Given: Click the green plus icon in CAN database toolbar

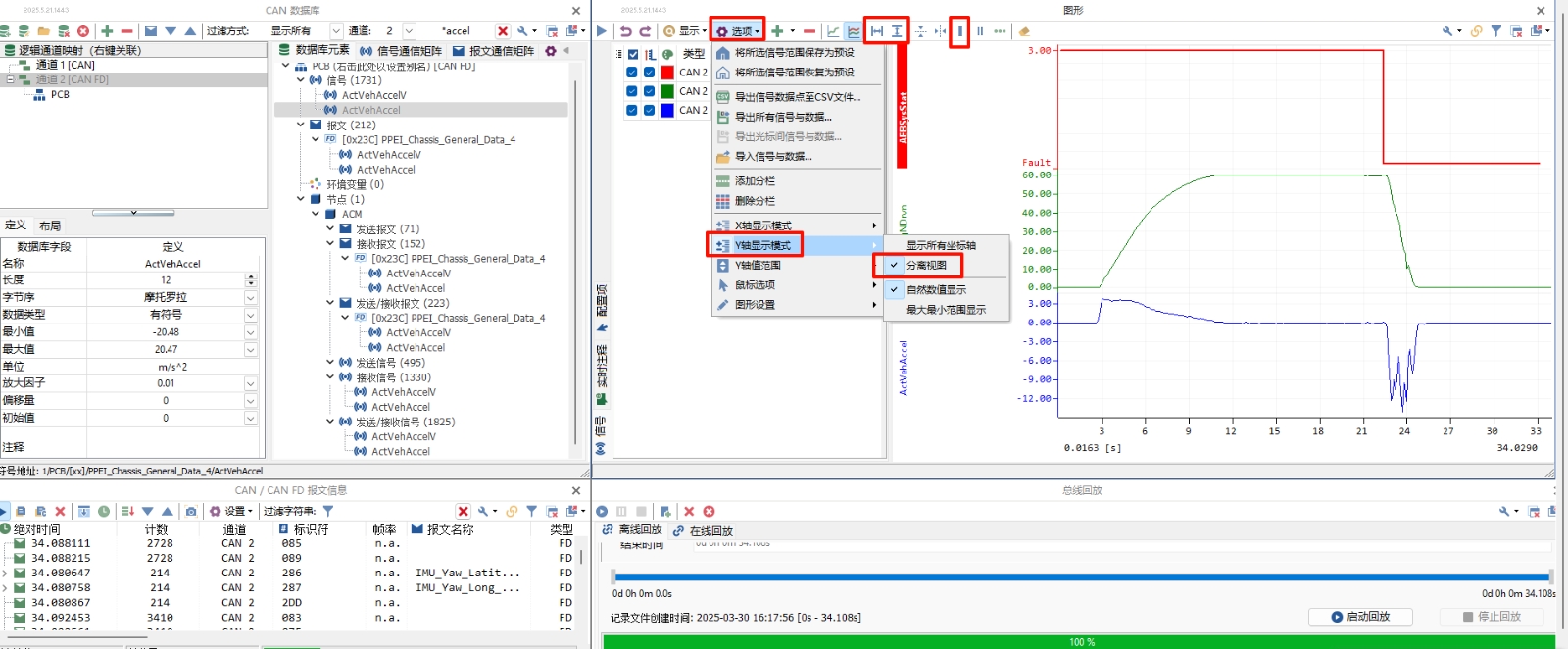Looking at the screenshot, I should click(x=107, y=31).
